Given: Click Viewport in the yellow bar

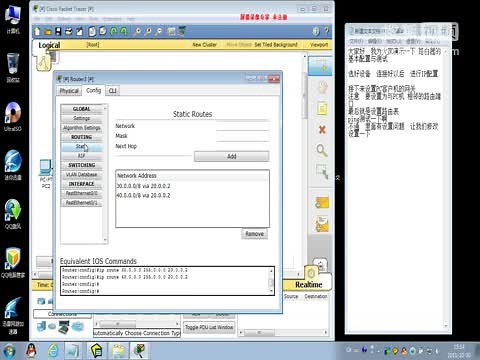Looking at the screenshot, I should point(319,44).
